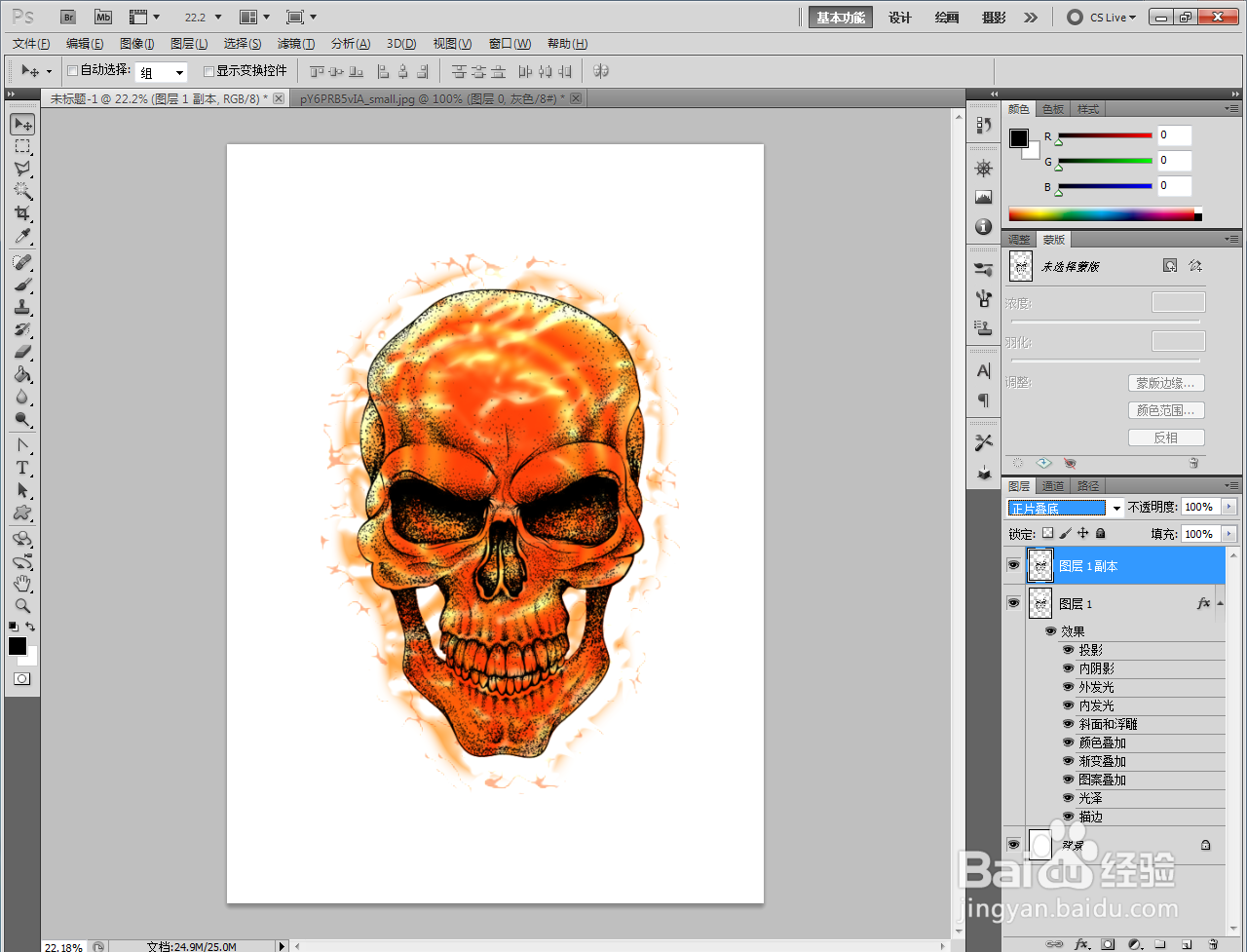1247x952 pixels.
Task: Toggle visibility of 外发光 effect
Action: click(x=1069, y=687)
